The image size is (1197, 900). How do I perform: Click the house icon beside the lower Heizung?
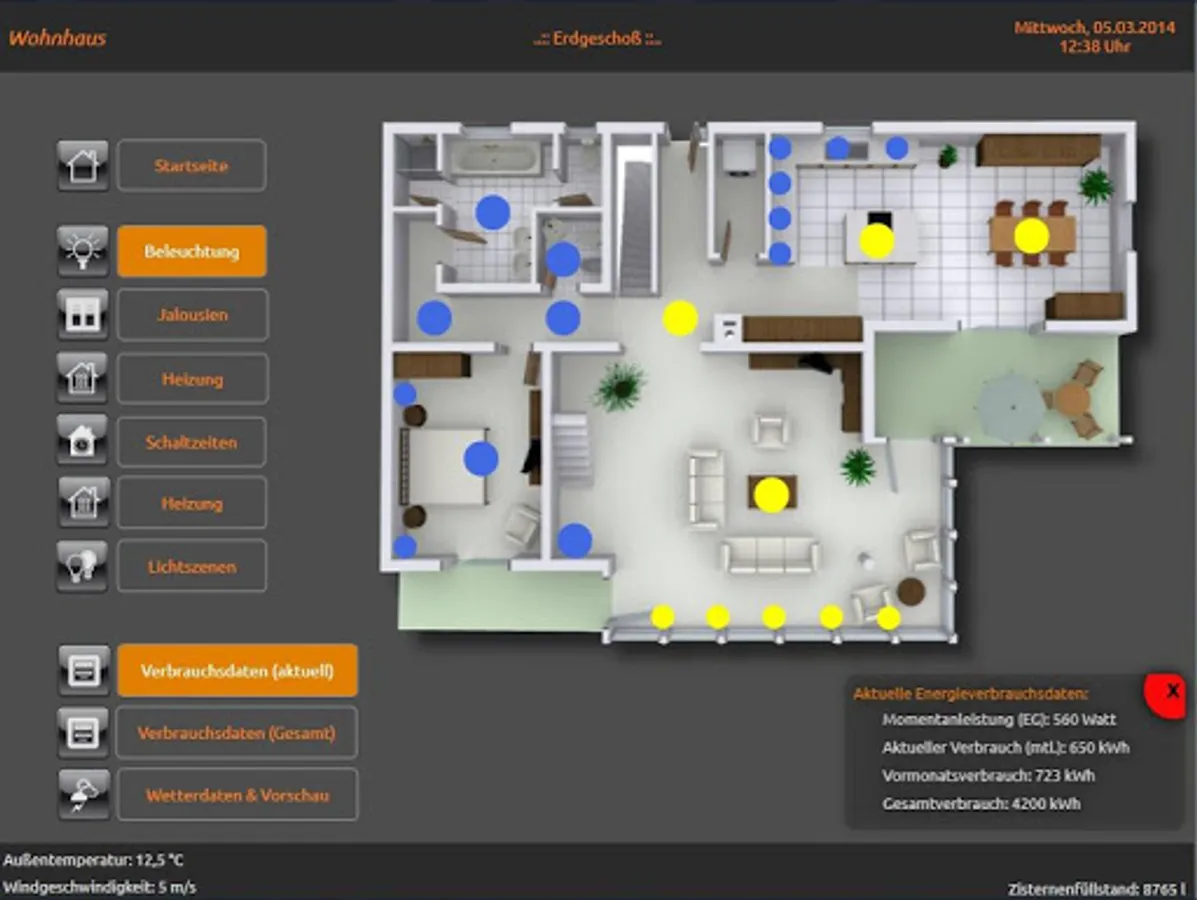(82, 502)
